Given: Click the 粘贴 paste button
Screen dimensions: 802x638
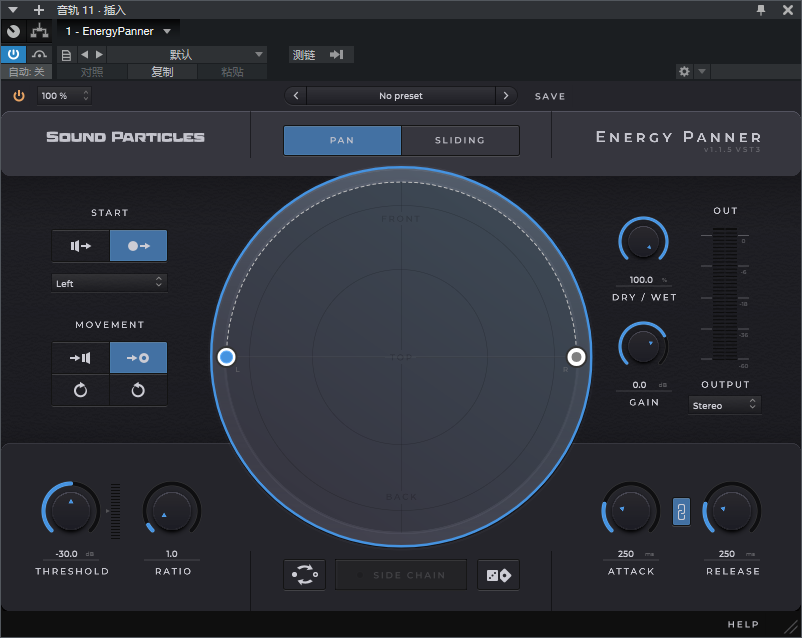Looking at the screenshot, I should [x=232, y=72].
